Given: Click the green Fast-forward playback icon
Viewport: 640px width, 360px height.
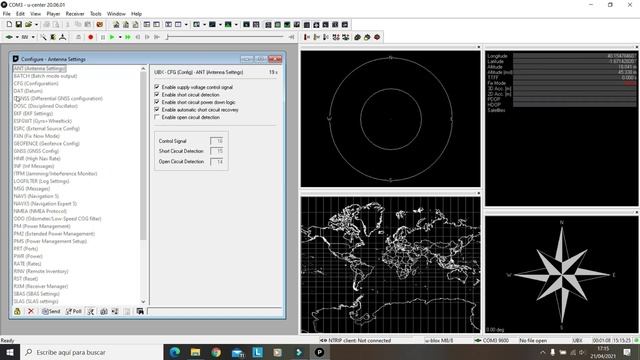Looking at the screenshot, I should tap(128, 37).
